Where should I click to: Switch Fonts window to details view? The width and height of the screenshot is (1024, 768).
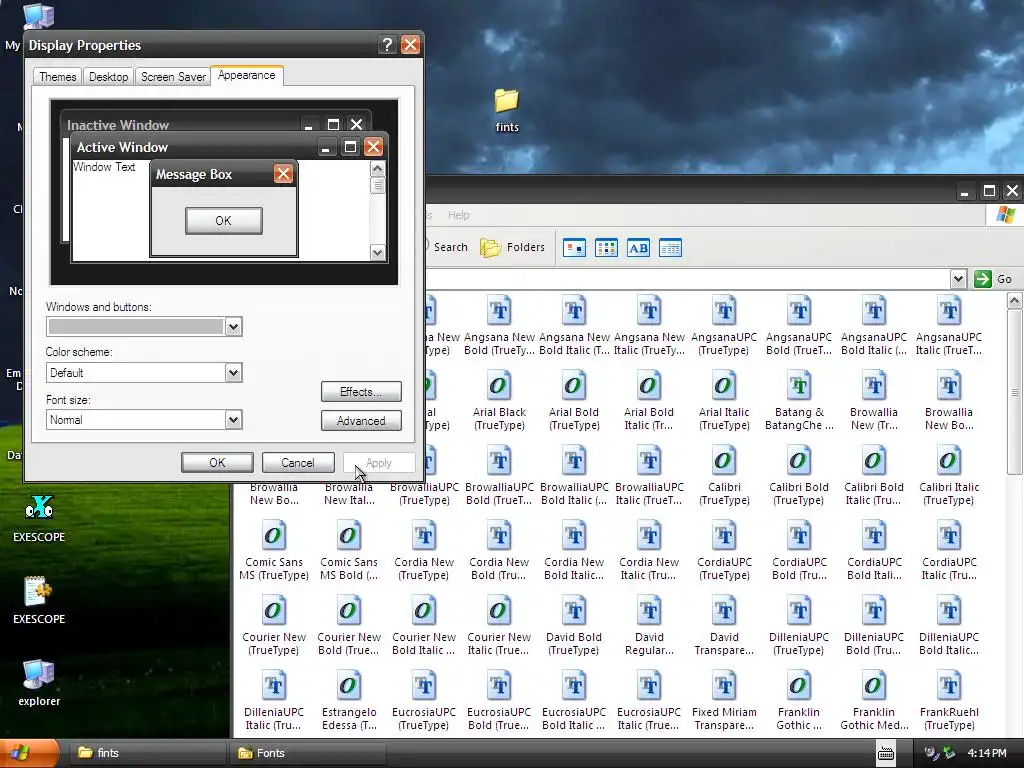[670, 248]
